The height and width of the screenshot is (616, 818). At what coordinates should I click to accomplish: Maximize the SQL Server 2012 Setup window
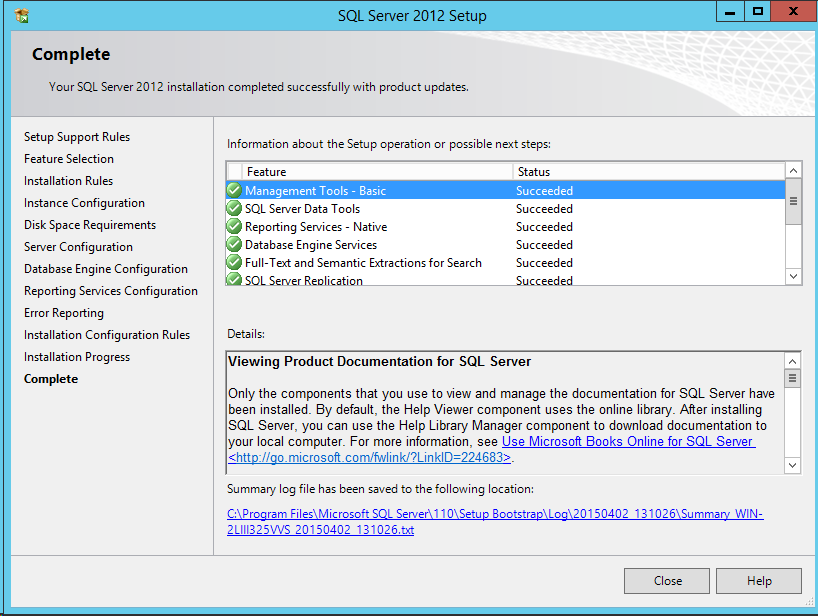(758, 12)
